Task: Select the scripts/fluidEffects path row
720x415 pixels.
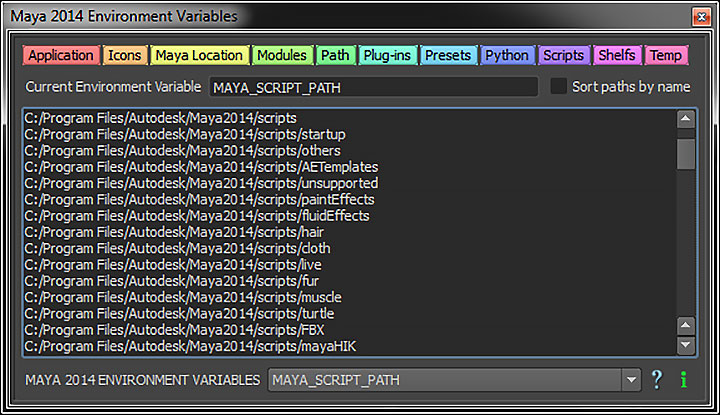Action: [349, 216]
